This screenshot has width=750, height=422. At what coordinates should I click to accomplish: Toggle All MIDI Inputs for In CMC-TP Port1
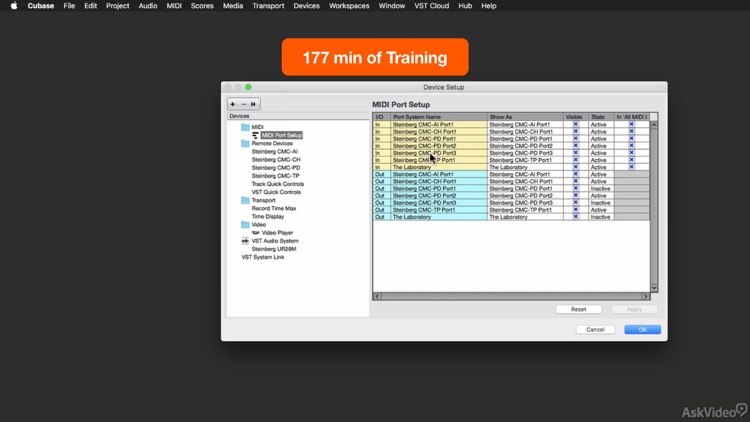pos(631,160)
